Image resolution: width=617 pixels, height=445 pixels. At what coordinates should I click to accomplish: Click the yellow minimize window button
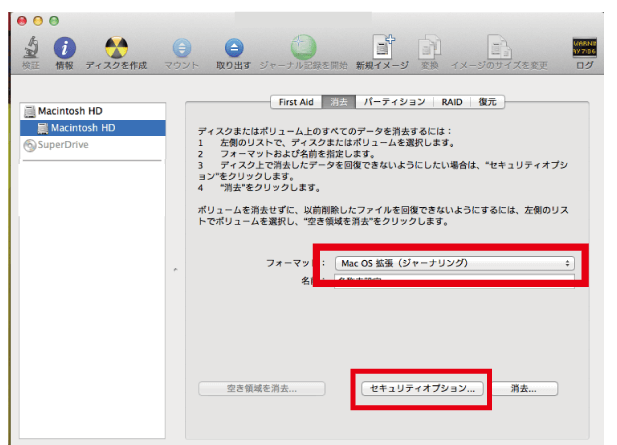(38, 21)
